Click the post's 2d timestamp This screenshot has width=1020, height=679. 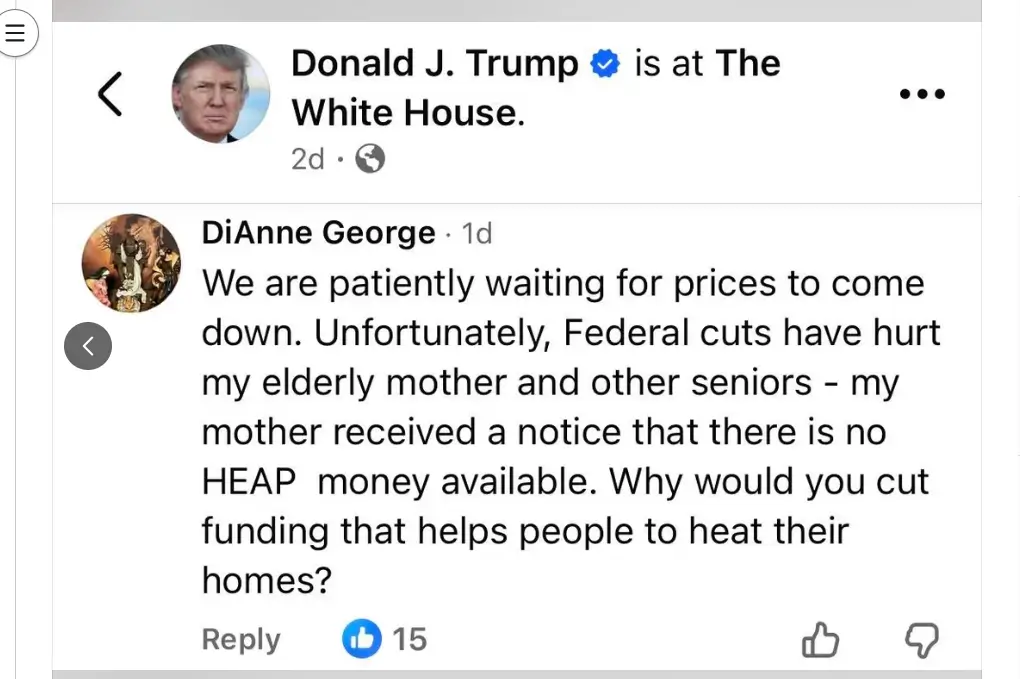point(307,159)
